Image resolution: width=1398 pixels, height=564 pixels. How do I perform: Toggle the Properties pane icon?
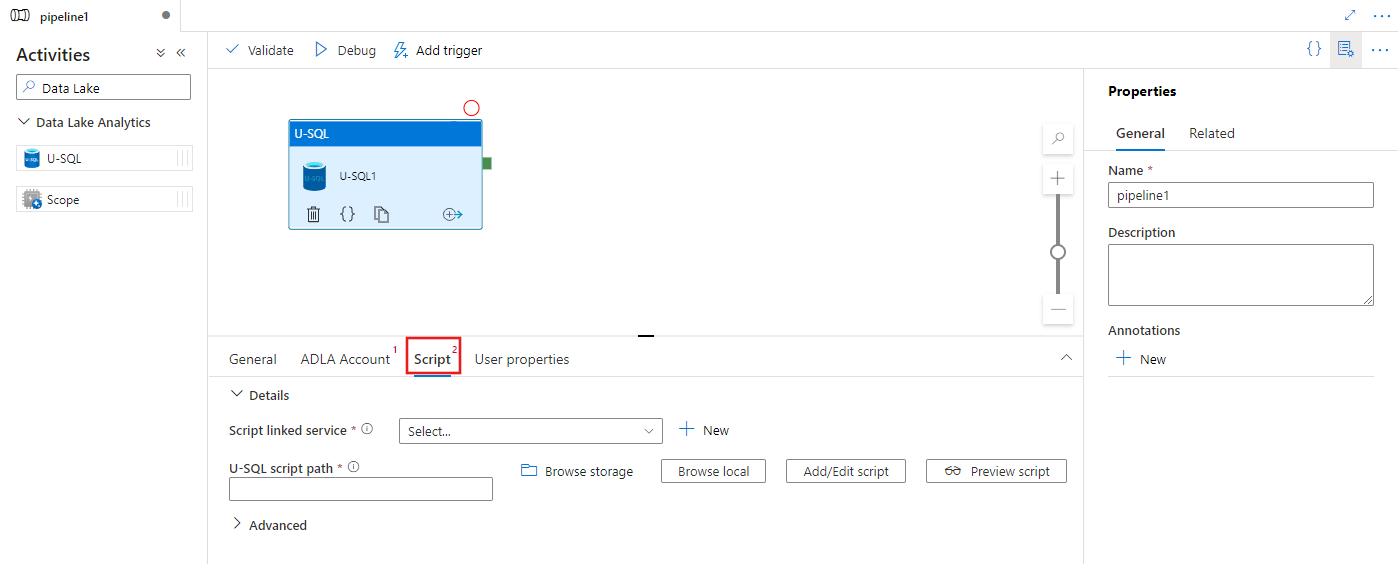pyautogui.click(x=1345, y=49)
